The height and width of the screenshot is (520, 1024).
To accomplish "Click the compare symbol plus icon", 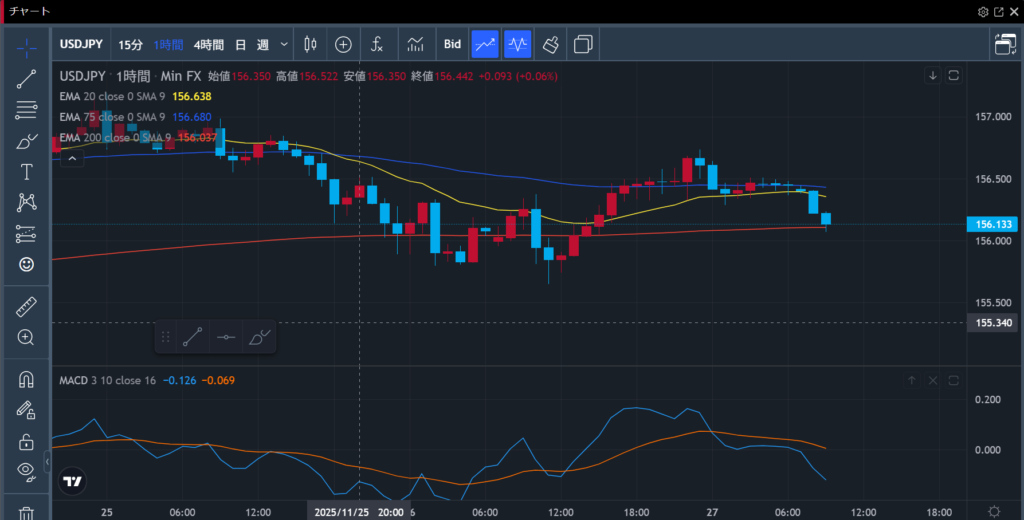I will click(343, 44).
